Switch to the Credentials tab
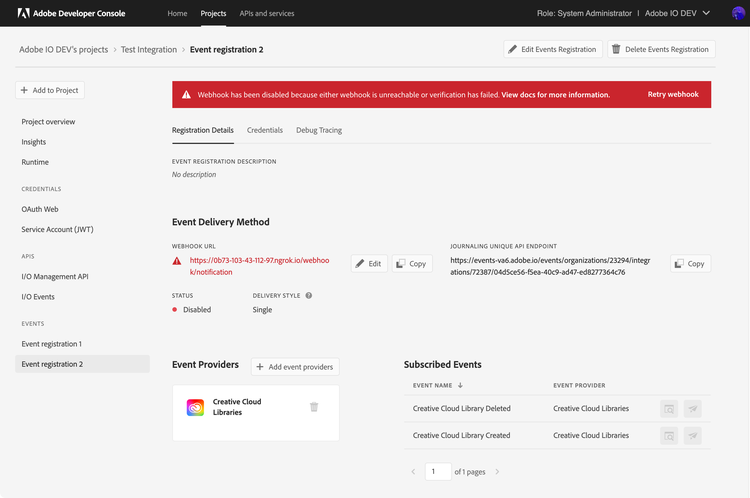The image size is (750, 498). 265,130
